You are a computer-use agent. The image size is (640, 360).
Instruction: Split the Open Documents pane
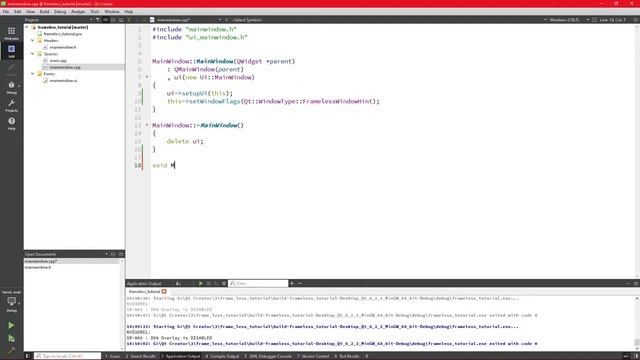point(113,254)
